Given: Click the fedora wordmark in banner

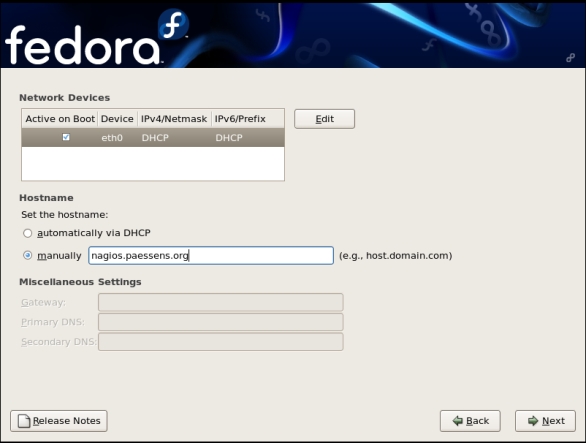Looking at the screenshot, I should click(x=83, y=46).
